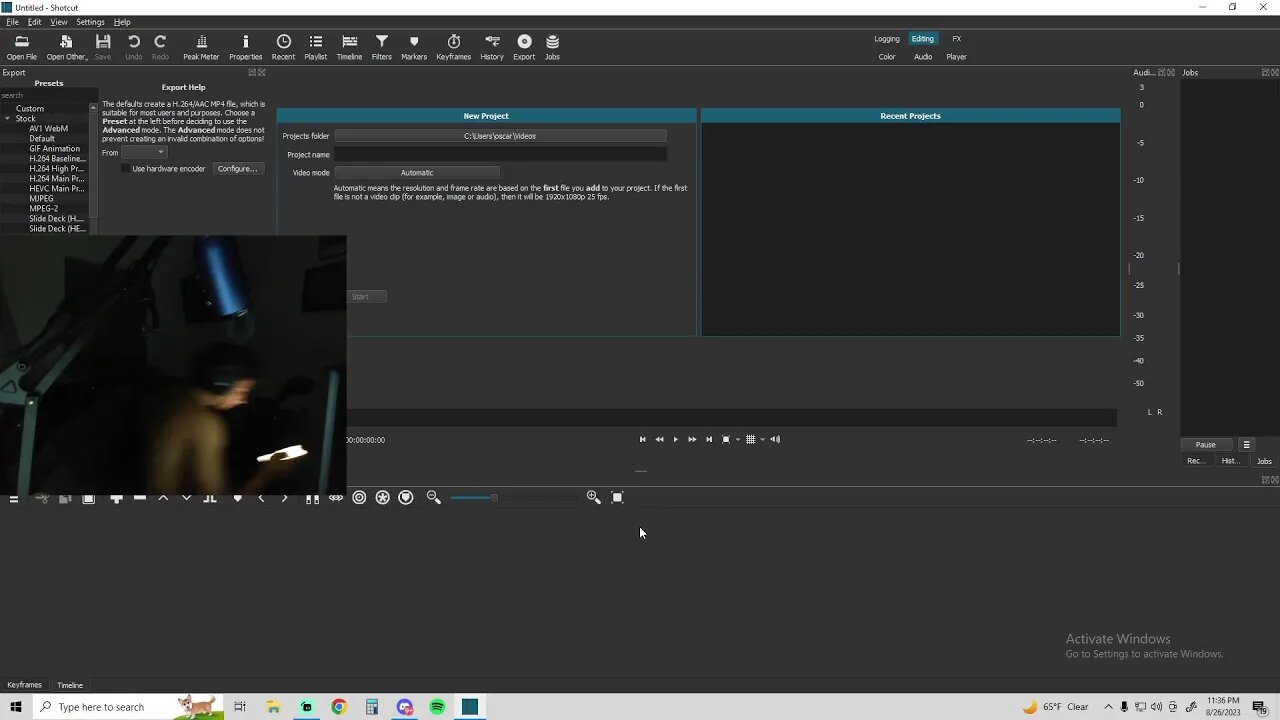Image resolution: width=1280 pixels, height=720 pixels.
Task: Open the File menu
Action: (x=12, y=22)
